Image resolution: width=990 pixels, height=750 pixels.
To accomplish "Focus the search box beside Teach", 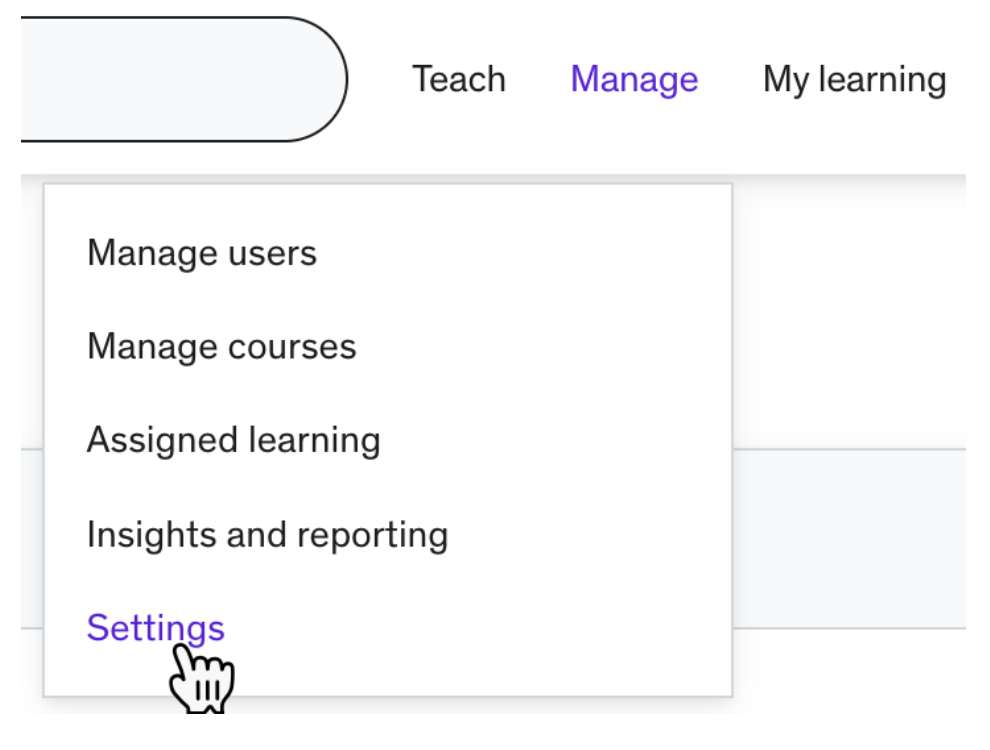I will [184, 79].
